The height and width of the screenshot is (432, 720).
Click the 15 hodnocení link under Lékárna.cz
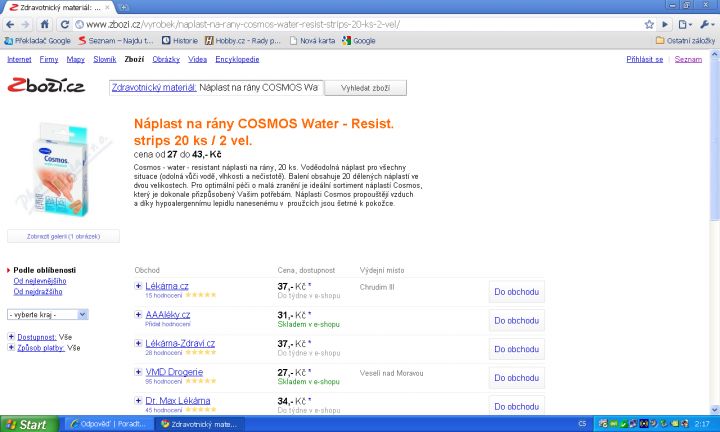click(163, 295)
